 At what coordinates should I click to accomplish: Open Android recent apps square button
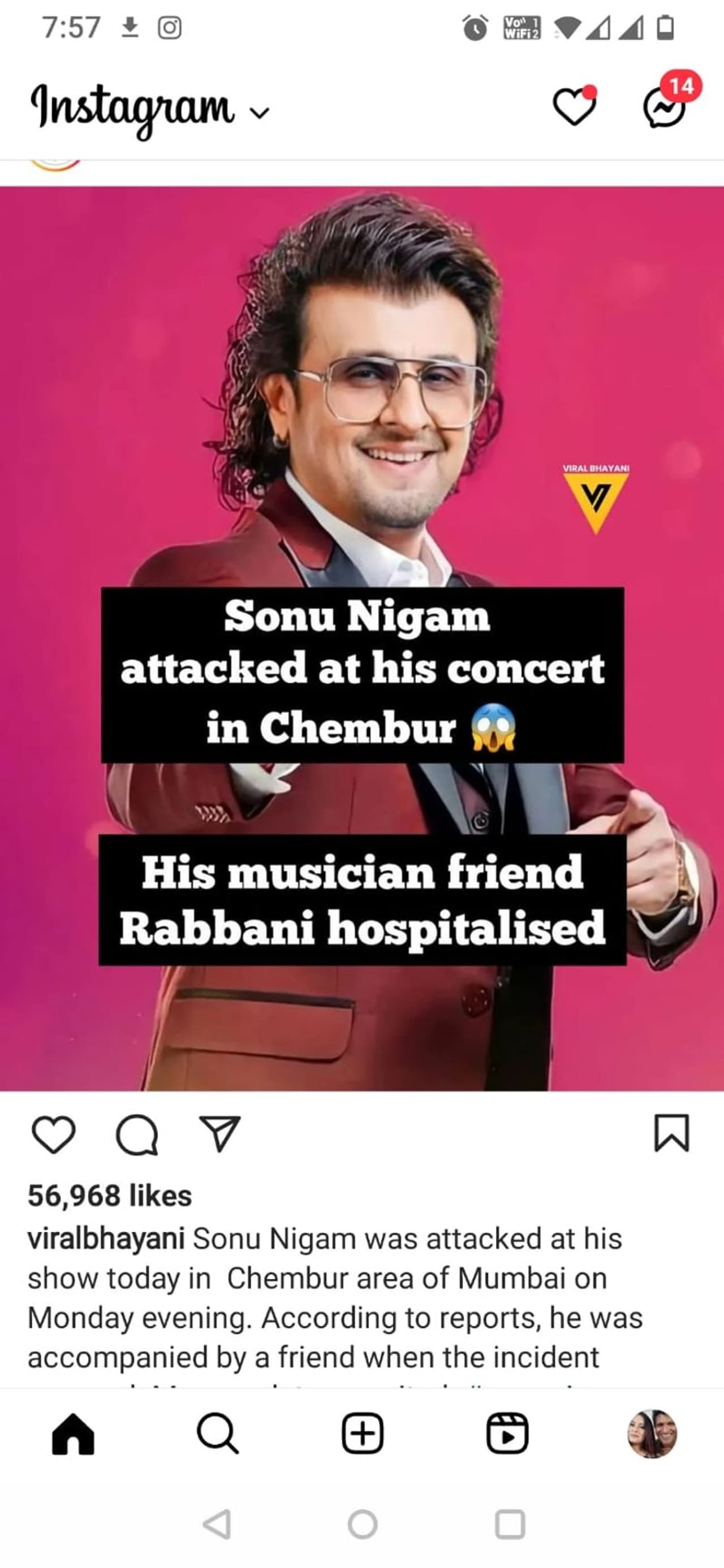coord(510,1524)
